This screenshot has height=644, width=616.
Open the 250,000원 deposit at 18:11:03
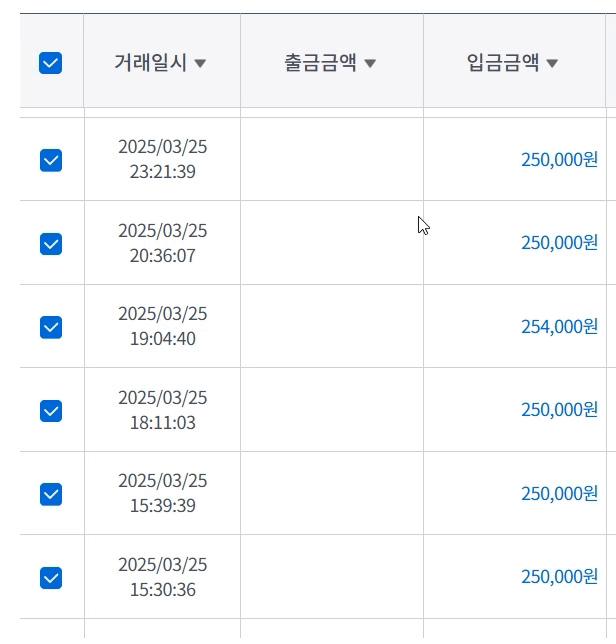(x=559, y=410)
